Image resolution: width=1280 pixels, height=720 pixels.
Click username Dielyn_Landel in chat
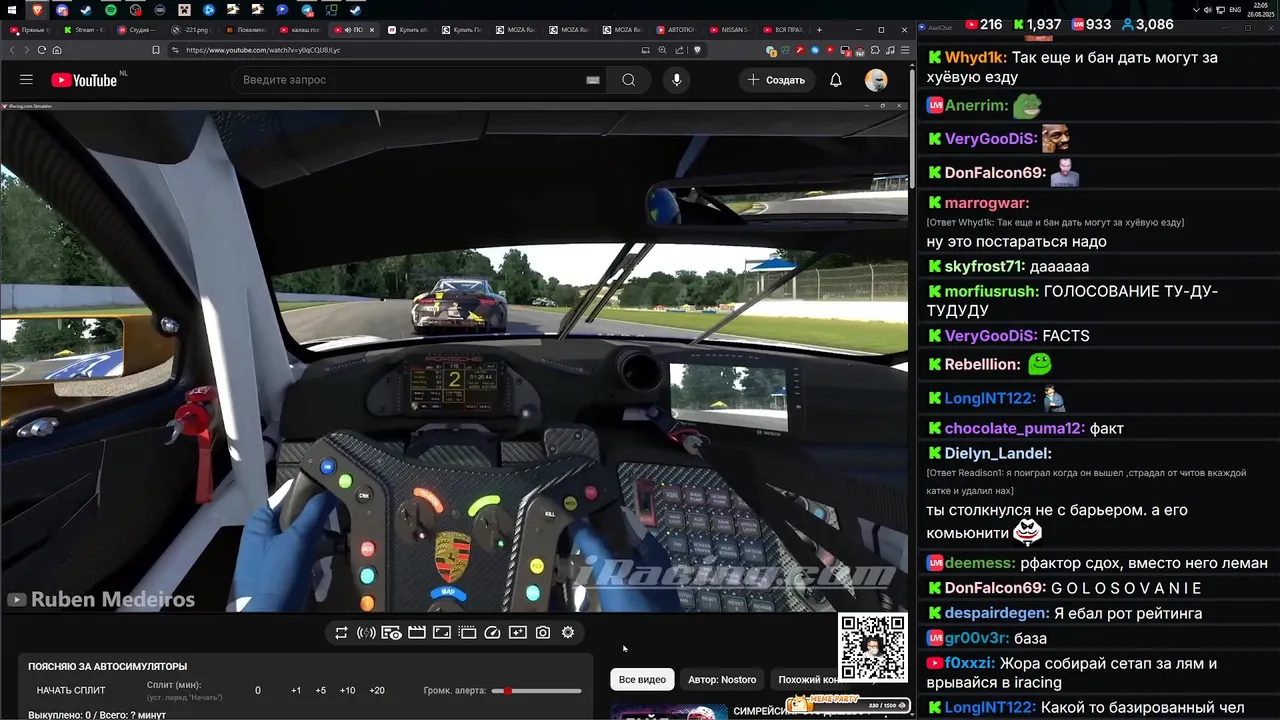[x=998, y=453]
